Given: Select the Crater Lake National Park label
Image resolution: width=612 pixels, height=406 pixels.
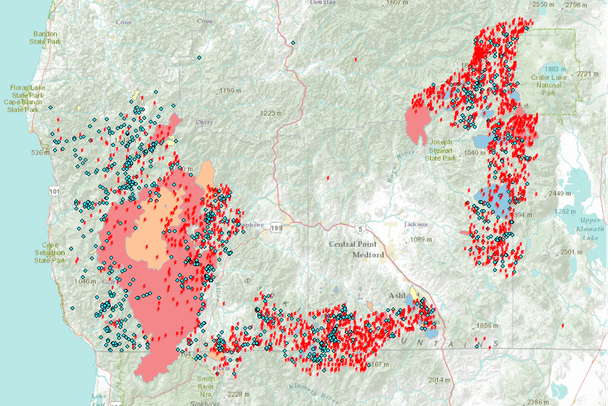Looking at the screenshot, I should pyautogui.click(x=552, y=80).
